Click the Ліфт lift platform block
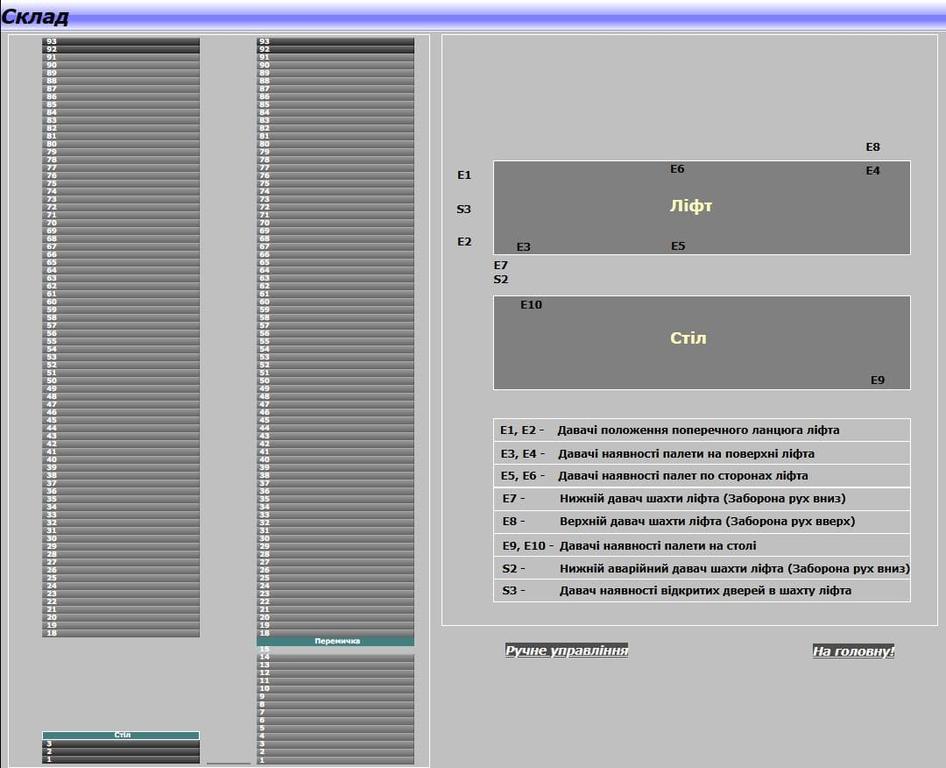 pyautogui.click(x=701, y=207)
